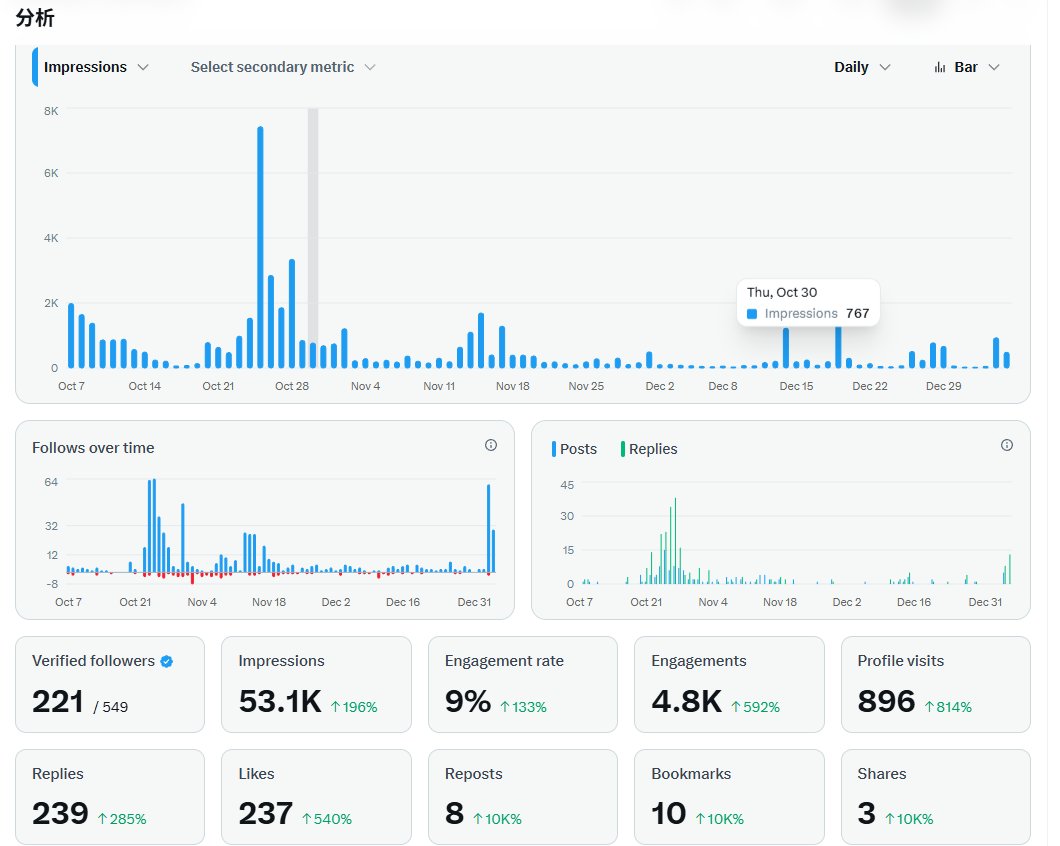Click the 767 impressions tooltip value
The width and height of the screenshot is (1060, 846).
pyautogui.click(x=857, y=314)
